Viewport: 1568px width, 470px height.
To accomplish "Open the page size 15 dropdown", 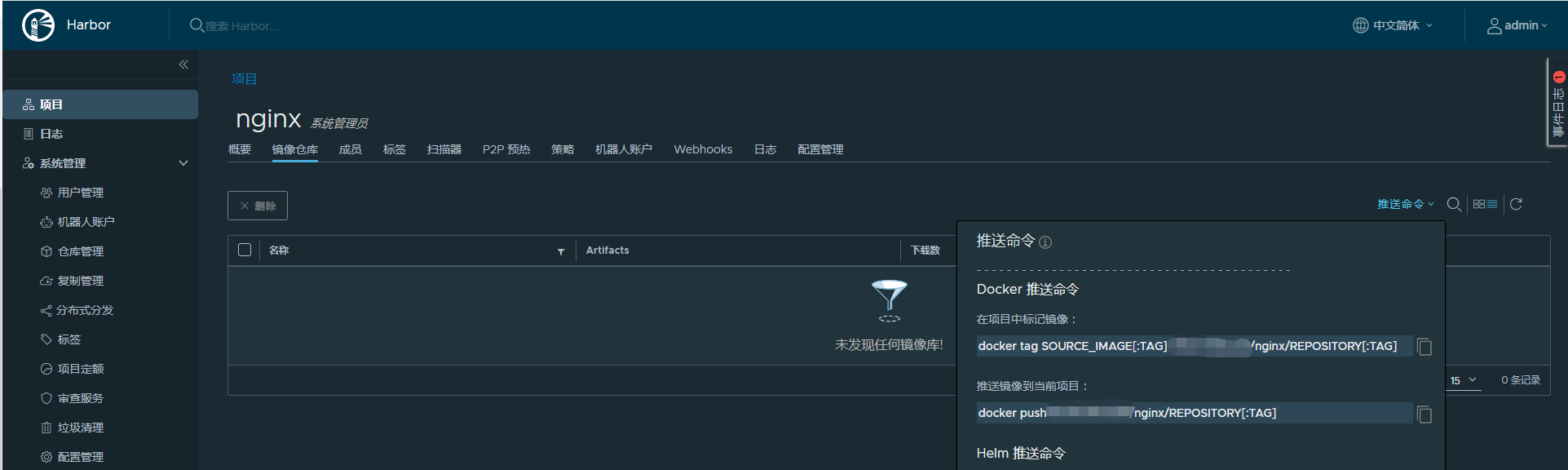I will coord(1464,380).
